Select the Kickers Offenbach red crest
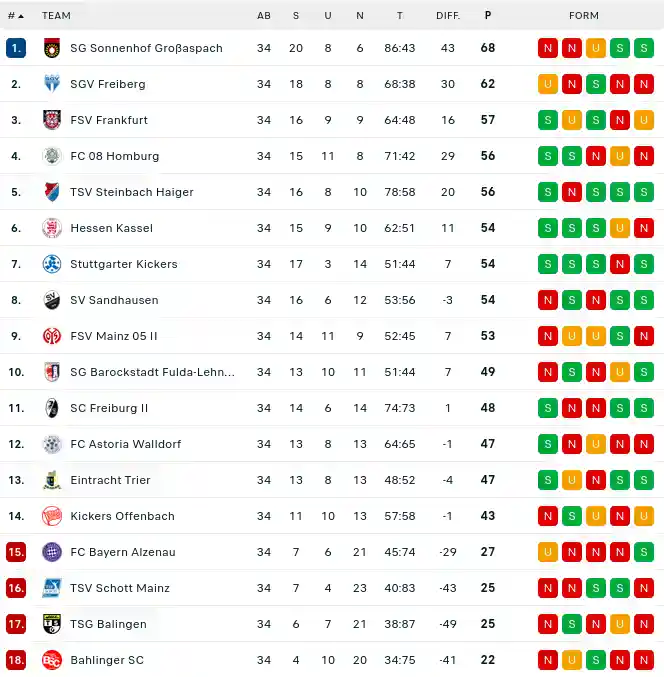Viewport: 664px width, 677px height. point(52,516)
